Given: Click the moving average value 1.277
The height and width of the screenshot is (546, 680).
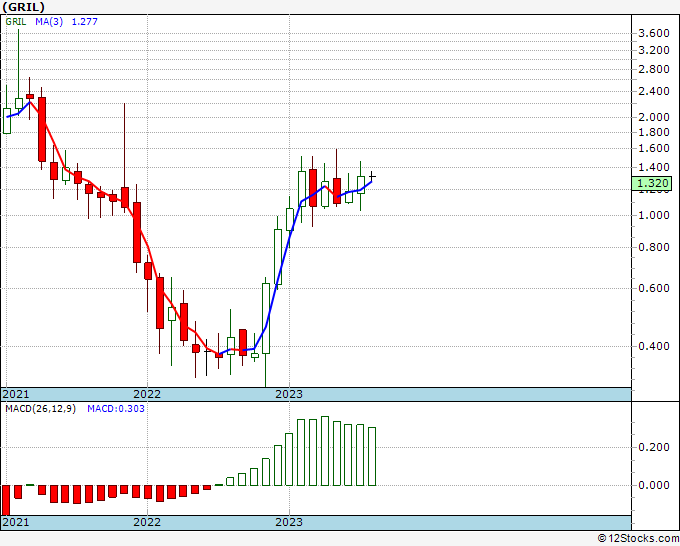Looking at the screenshot, I should pos(85,22).
